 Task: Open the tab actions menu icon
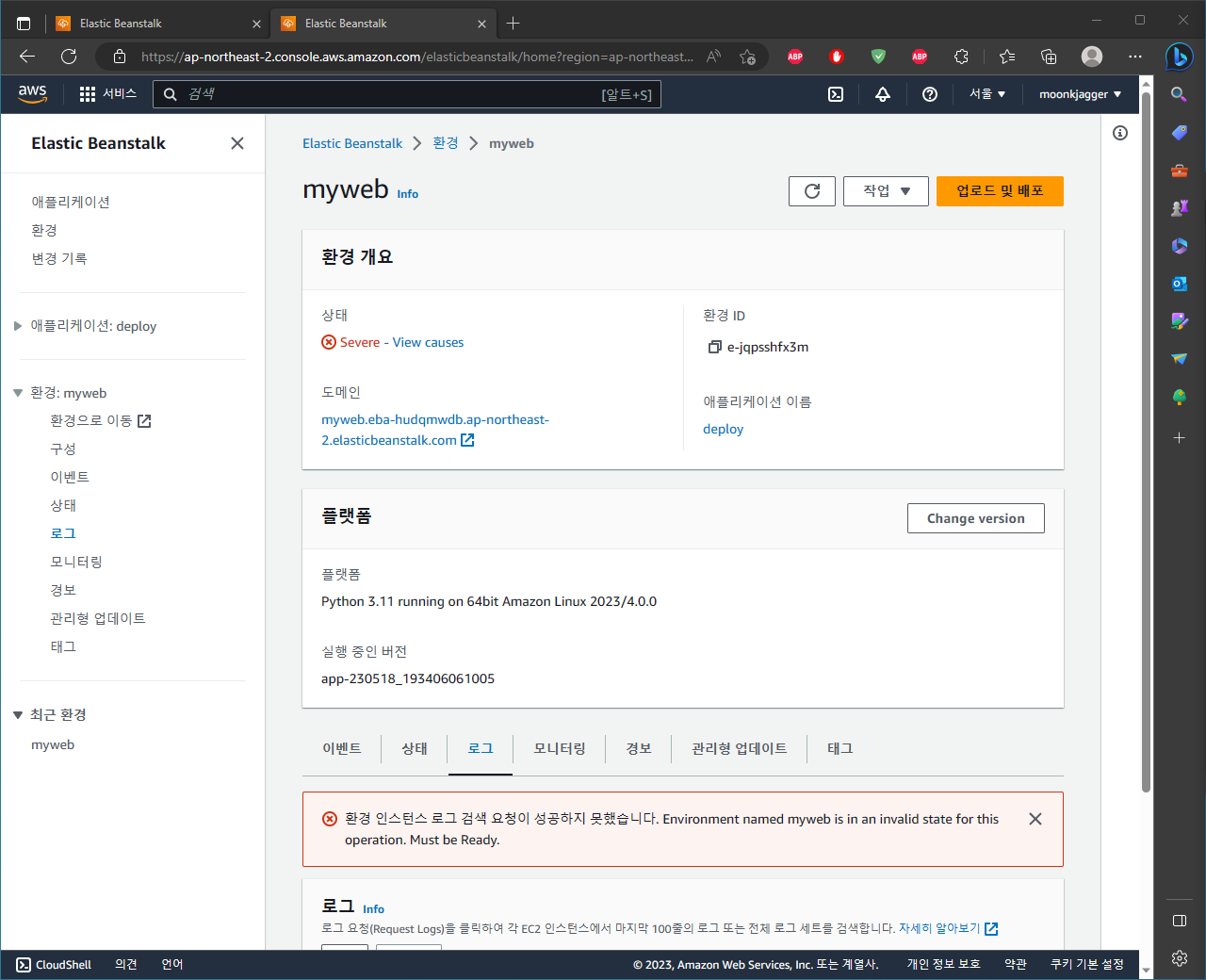(24, 24)
